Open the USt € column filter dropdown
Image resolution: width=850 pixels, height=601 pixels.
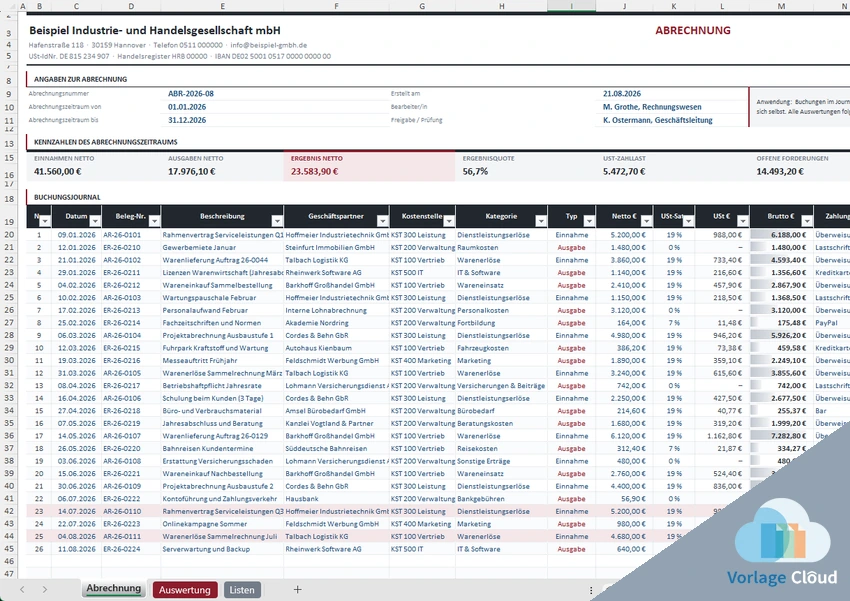pyautogui.click(x=743, y=221)
